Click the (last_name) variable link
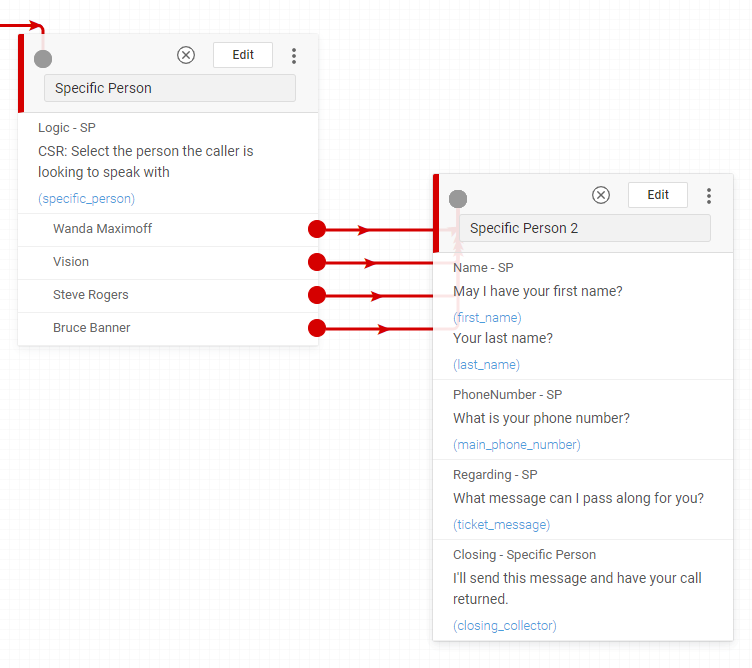Image resolution: width=752 pixels, height=668 pixels. [486, 364]
